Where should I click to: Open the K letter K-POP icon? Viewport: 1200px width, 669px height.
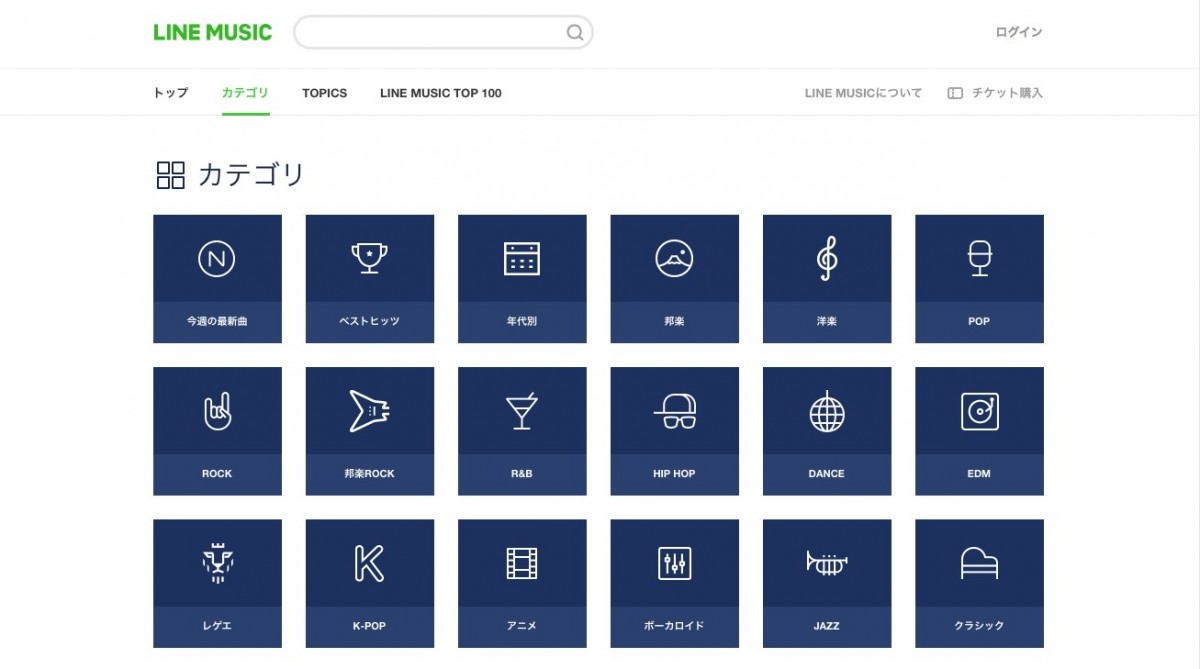pyautogui.click(x=369, y=563)
